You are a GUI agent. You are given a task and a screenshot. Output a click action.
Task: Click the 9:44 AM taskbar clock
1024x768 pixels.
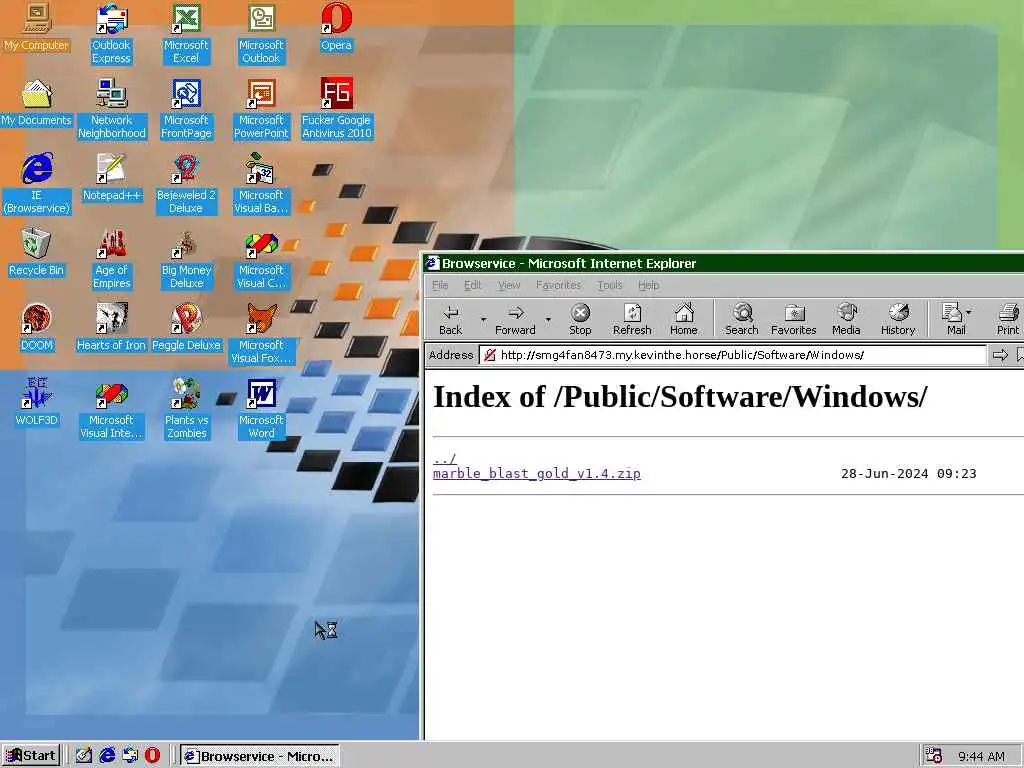coord(982,756)
